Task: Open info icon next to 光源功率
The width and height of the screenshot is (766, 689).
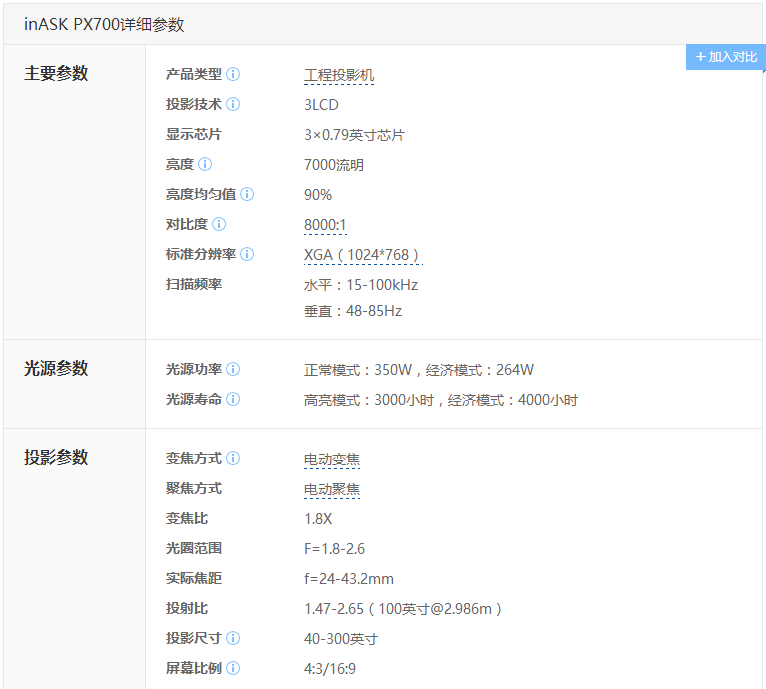Action: [233, 369]
